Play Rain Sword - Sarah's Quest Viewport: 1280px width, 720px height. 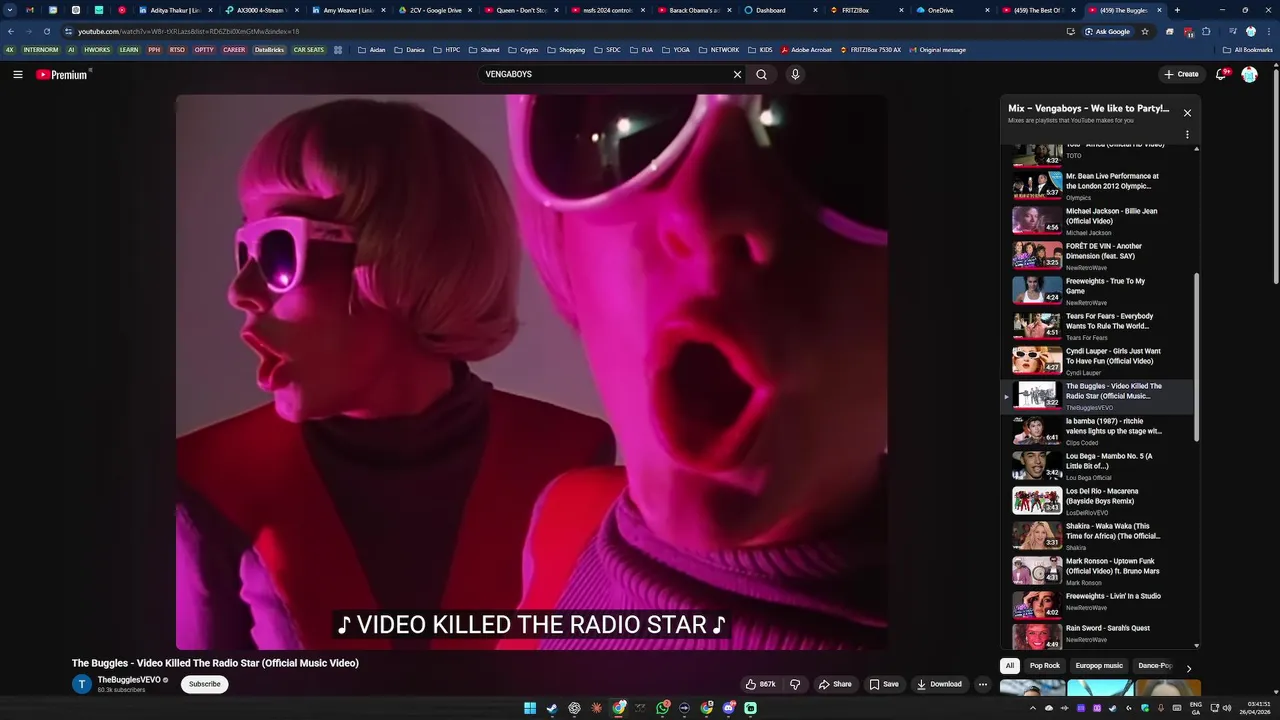1097,635
